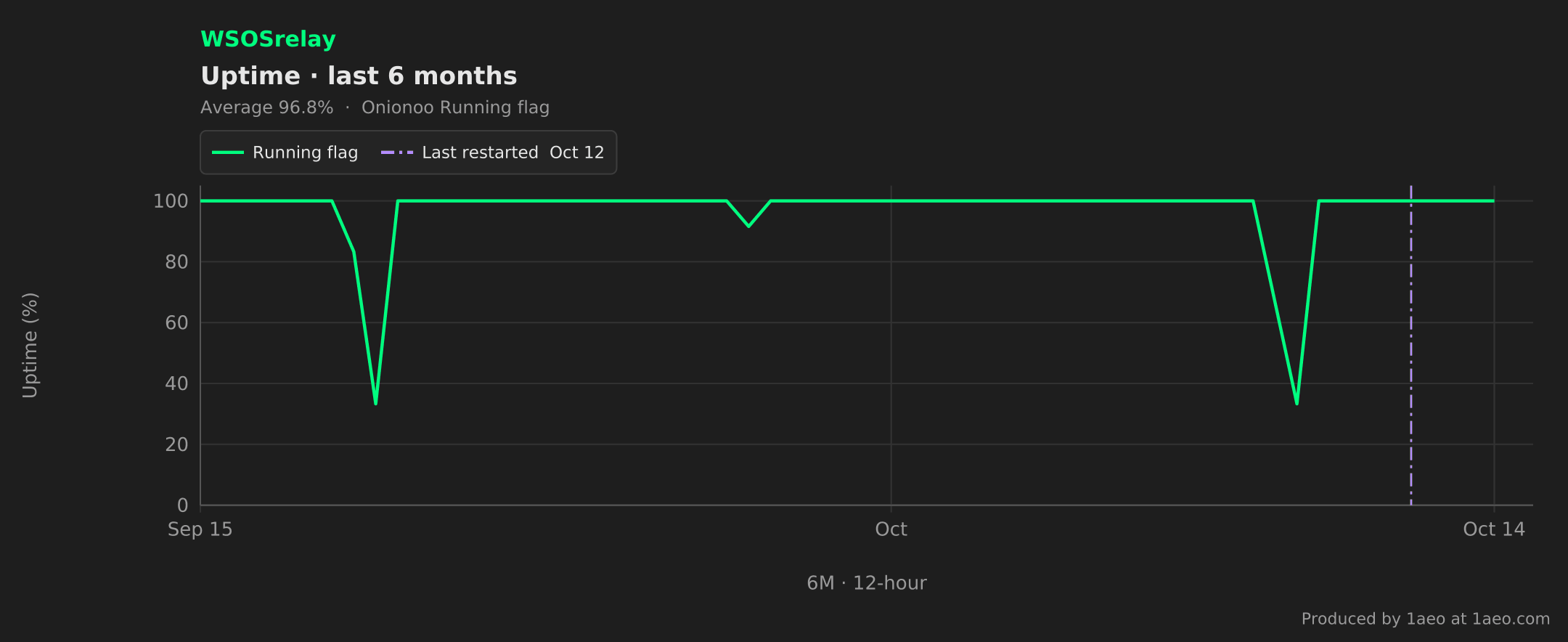Viewport: 1568px width, 642px height.
Task: Click the 'Onionoo Running flag' subtitle text
Action: pos(455,107)
